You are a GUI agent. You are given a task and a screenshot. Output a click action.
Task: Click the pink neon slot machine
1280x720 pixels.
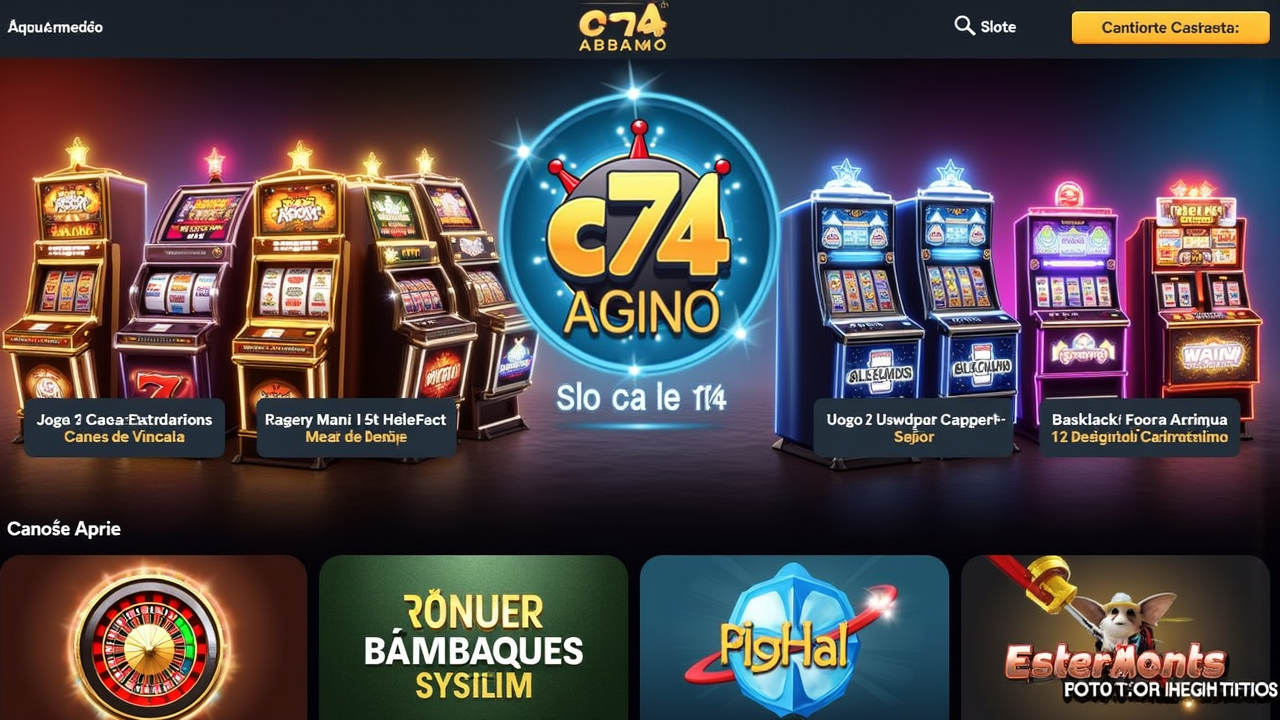click(1070, 300)
